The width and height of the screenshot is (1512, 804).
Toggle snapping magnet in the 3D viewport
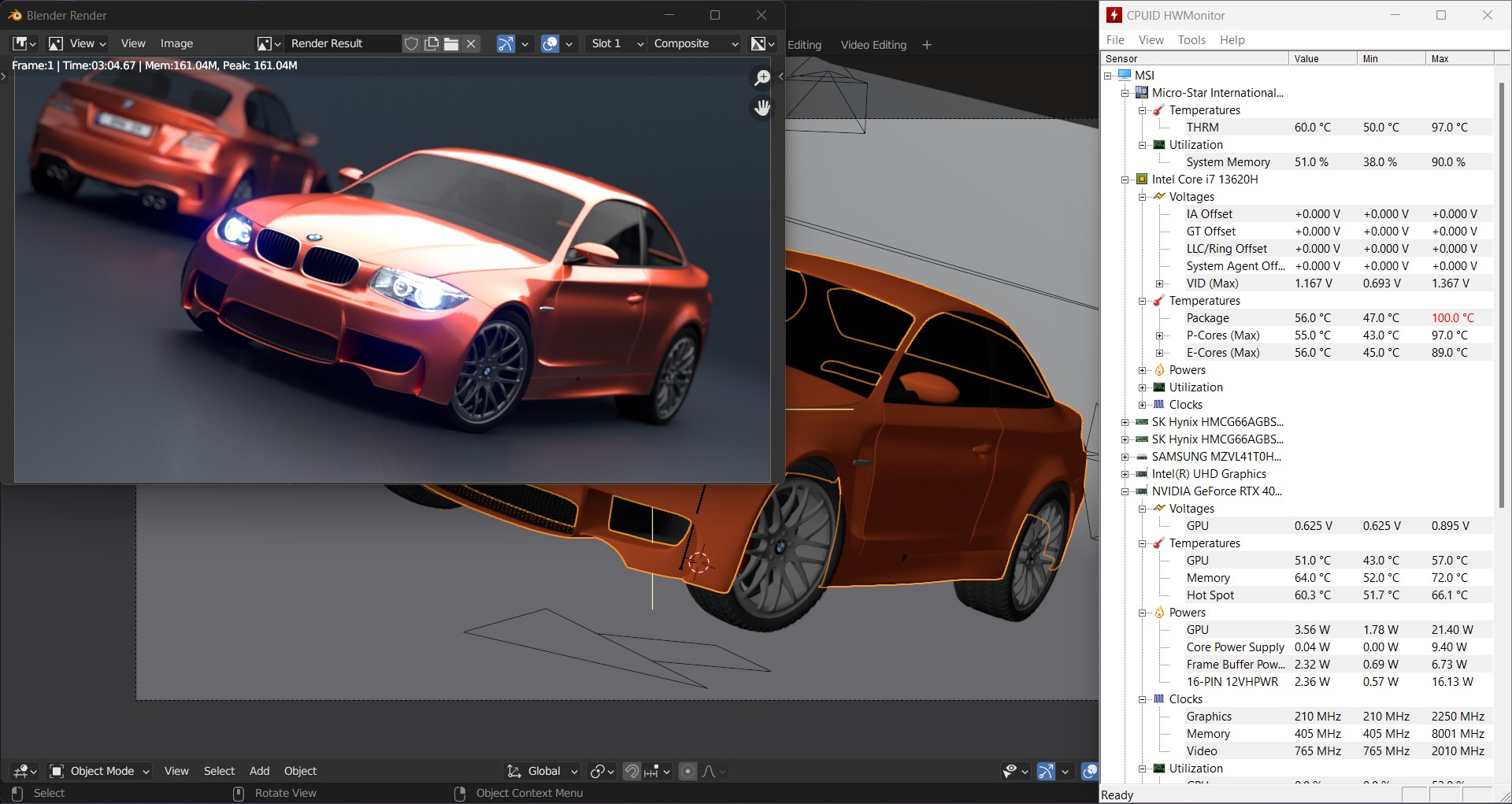[x=632, y=772]
